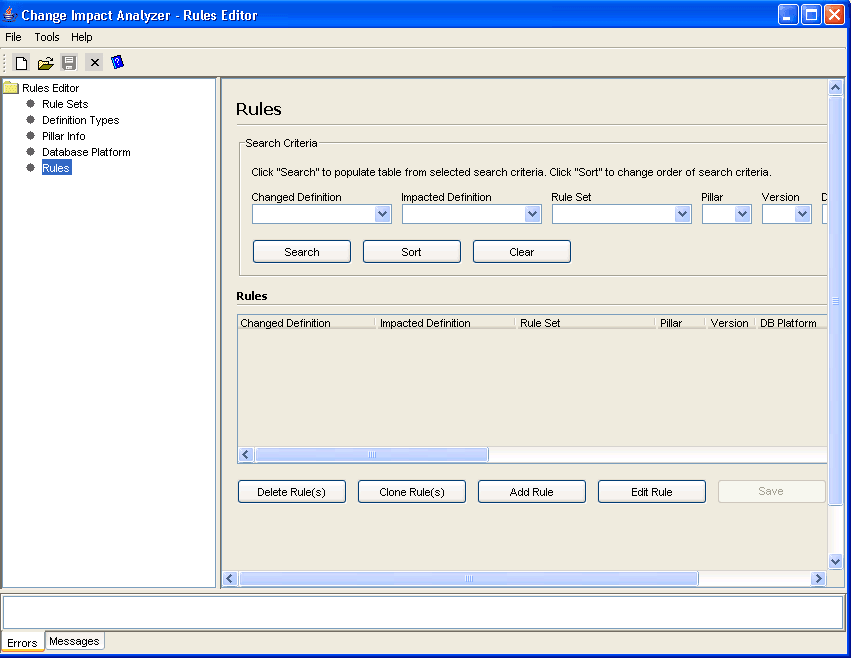The image size is (851, 658).
Task: Open Help via the blue help book icon
Action: [x=117, y=62]
